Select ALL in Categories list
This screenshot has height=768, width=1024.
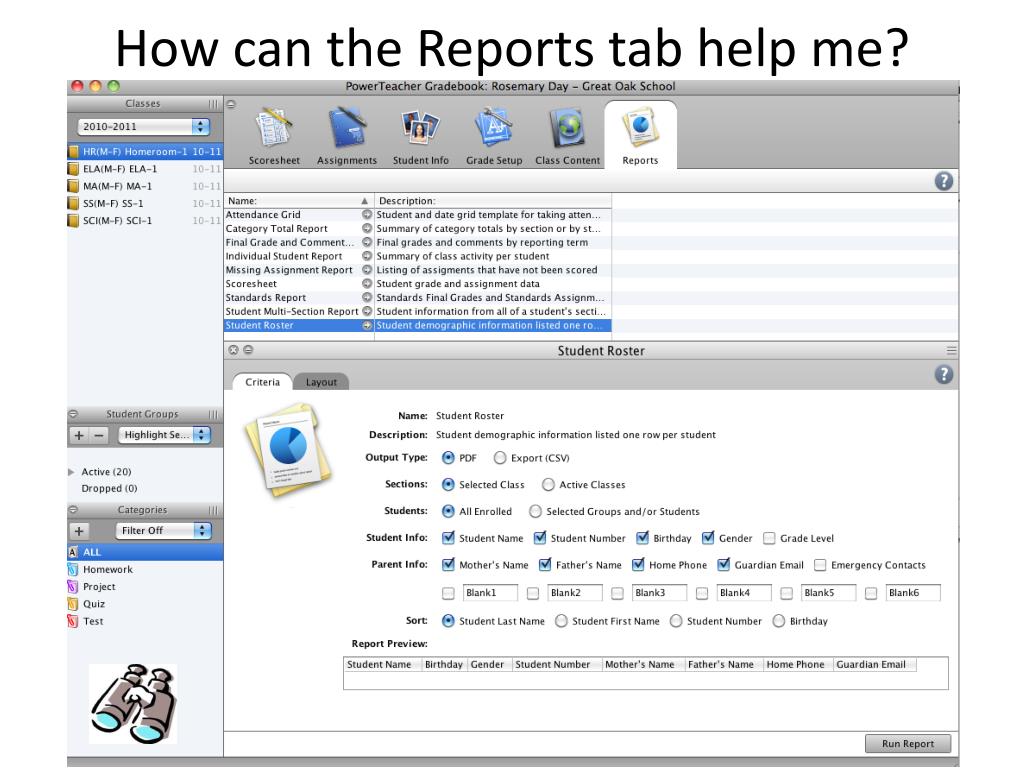145,552
